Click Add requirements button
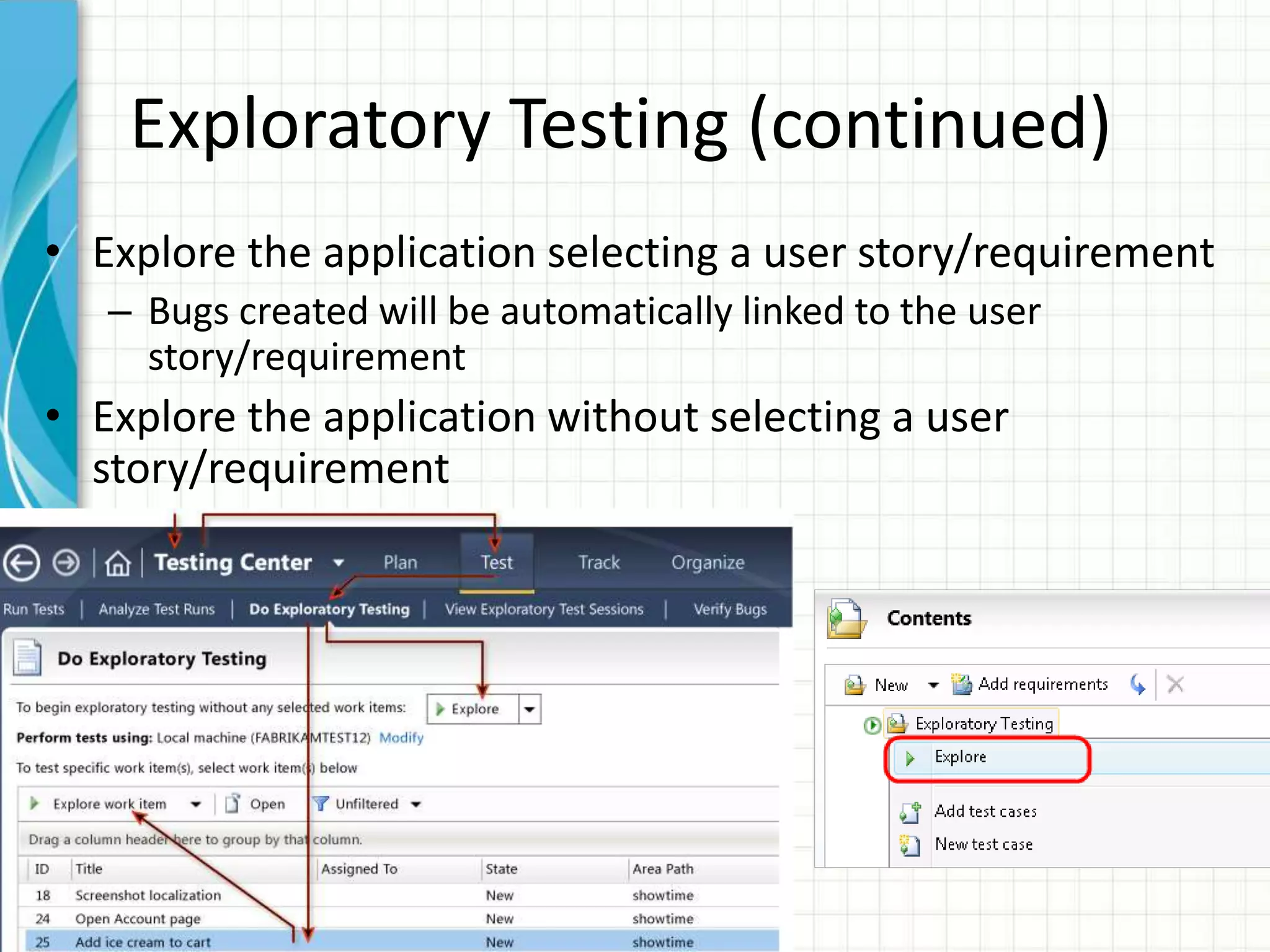Image resolution: width=1270 pixels, height=952 pixels. (x=1030, y=684)
